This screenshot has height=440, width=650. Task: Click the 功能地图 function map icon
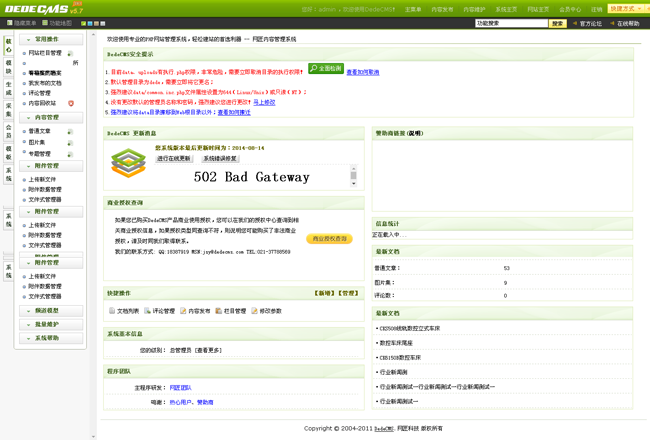(x=45, y=23)
